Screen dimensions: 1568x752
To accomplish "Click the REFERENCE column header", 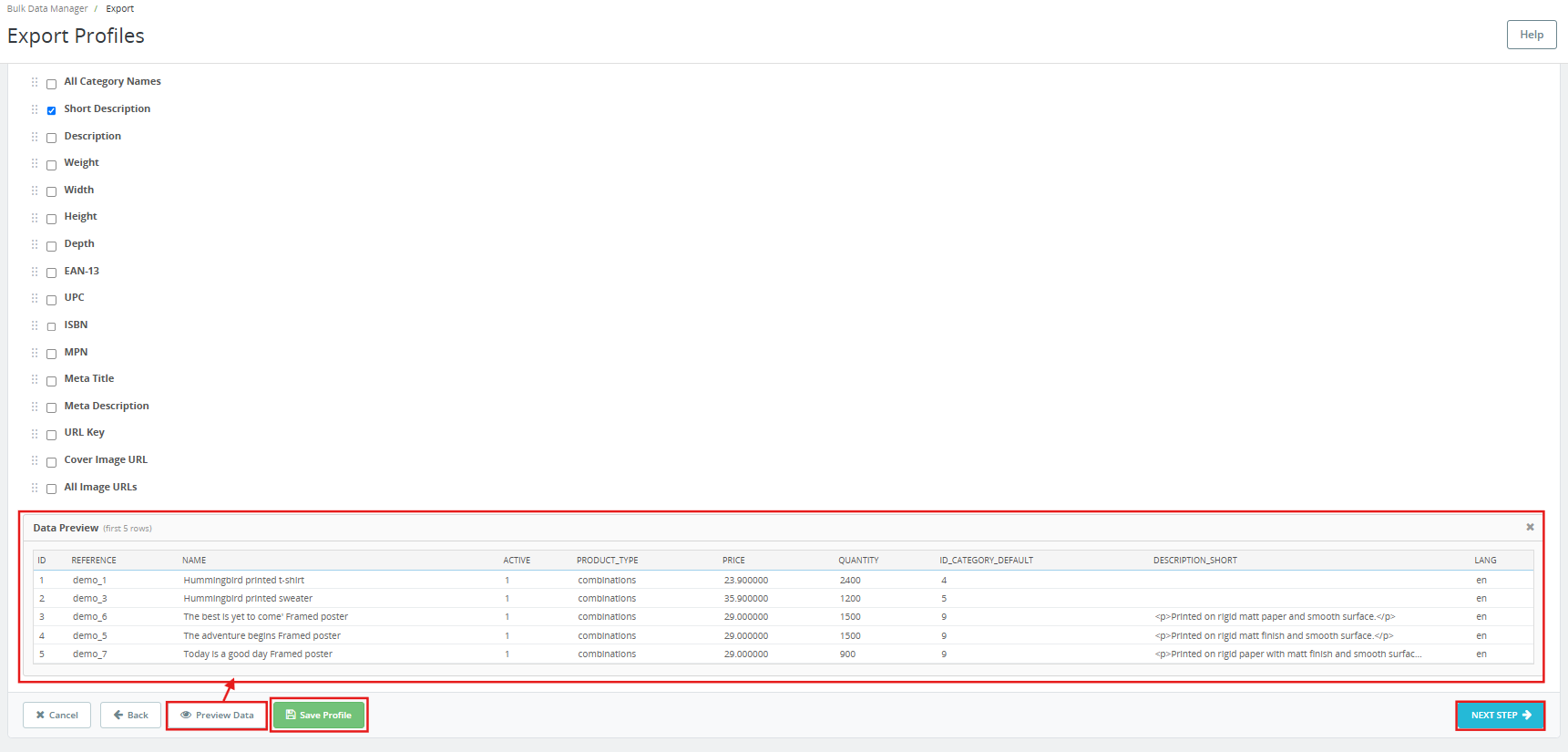I will 94,561.
